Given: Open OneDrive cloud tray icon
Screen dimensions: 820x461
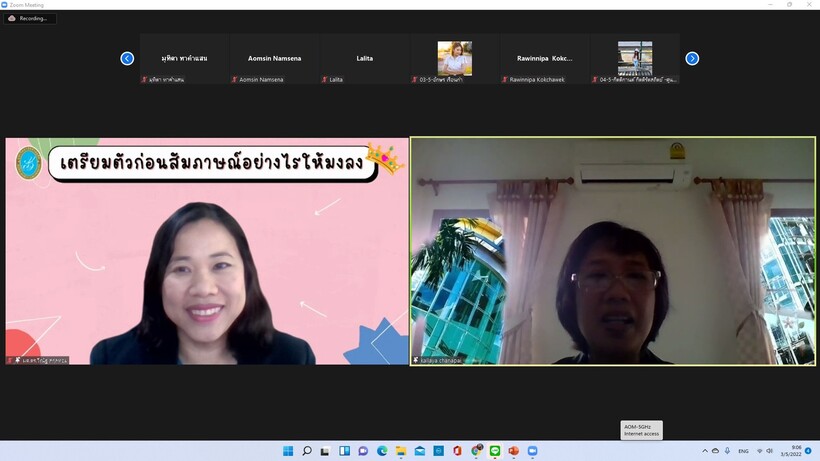Looking at the screenshot, I should tap(715, 451).
